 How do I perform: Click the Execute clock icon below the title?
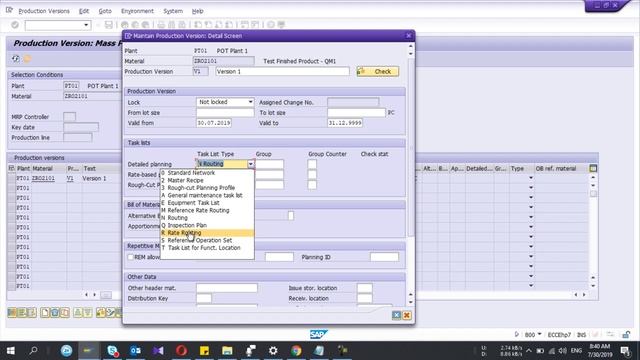click(x=16, y=59)
